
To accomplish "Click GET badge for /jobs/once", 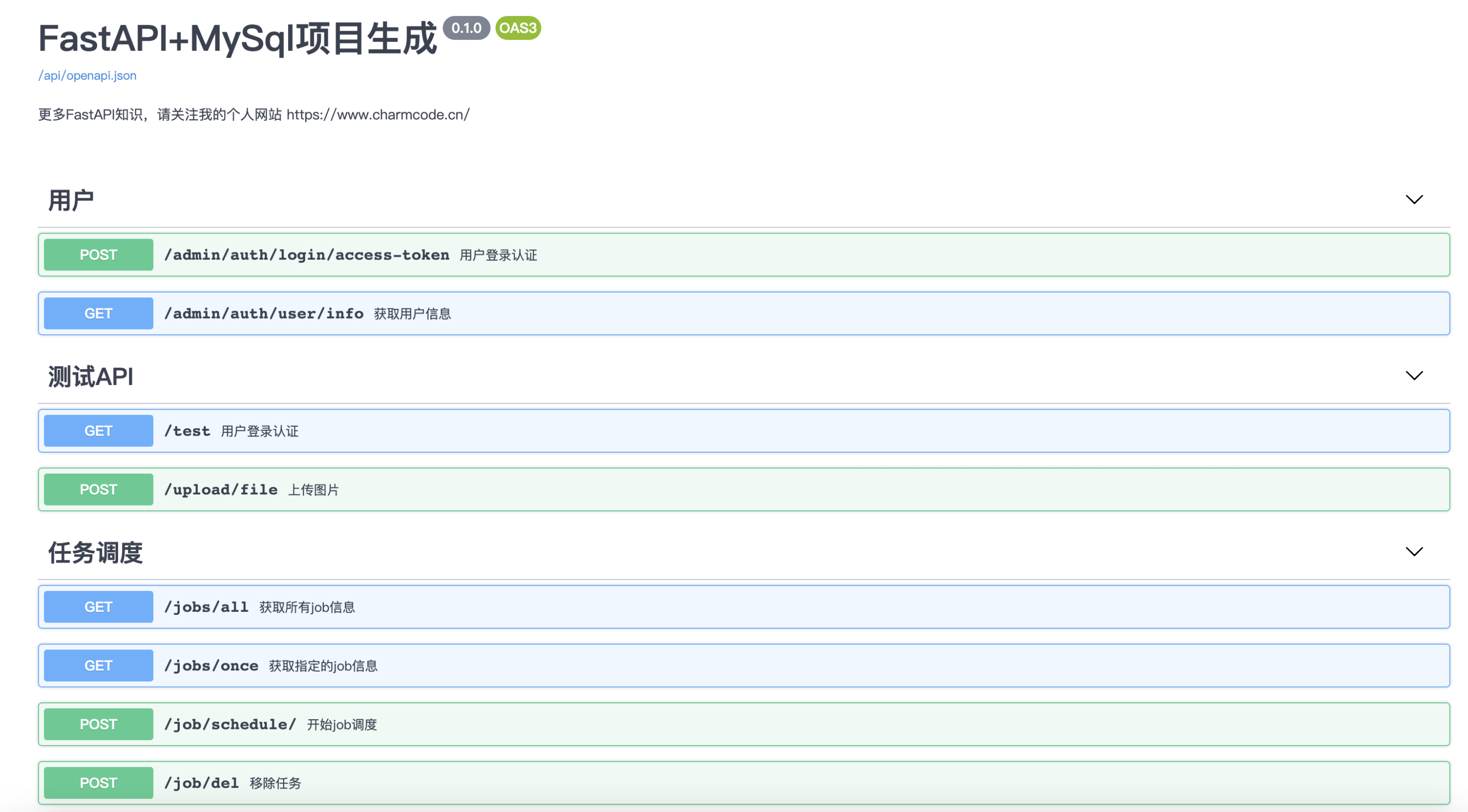I will (99, 665).
